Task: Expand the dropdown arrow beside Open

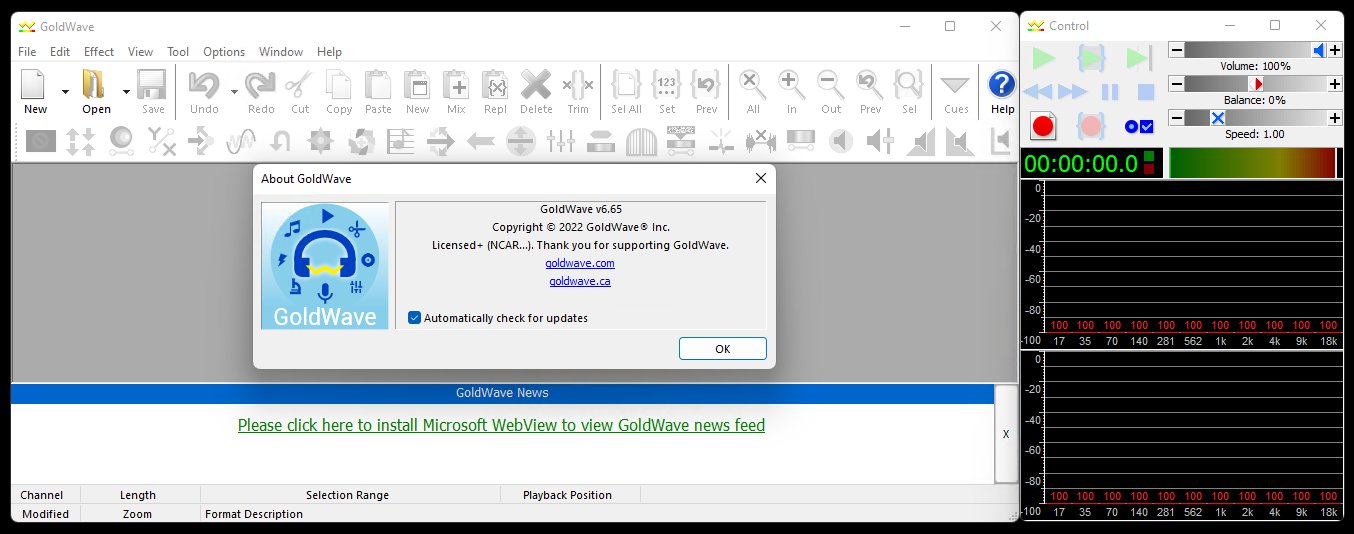Action: click(x=126, y=92)
